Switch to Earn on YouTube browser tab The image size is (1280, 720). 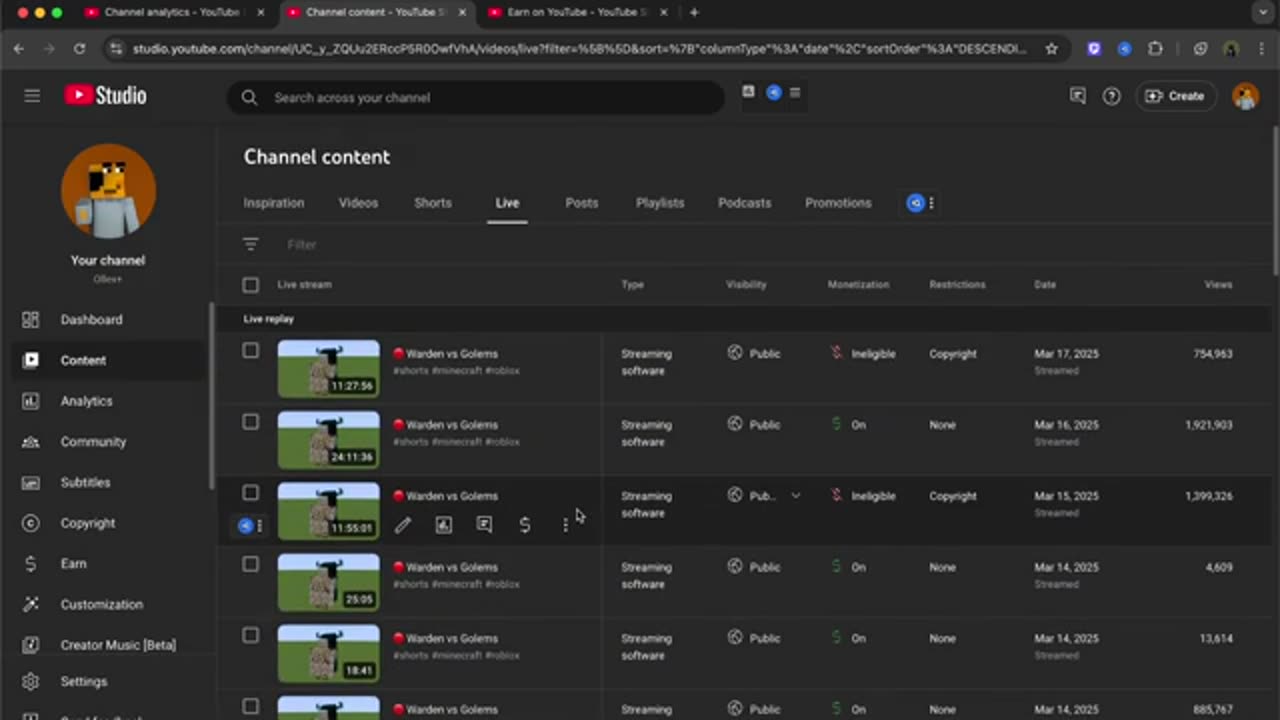(x=576, y=12)
